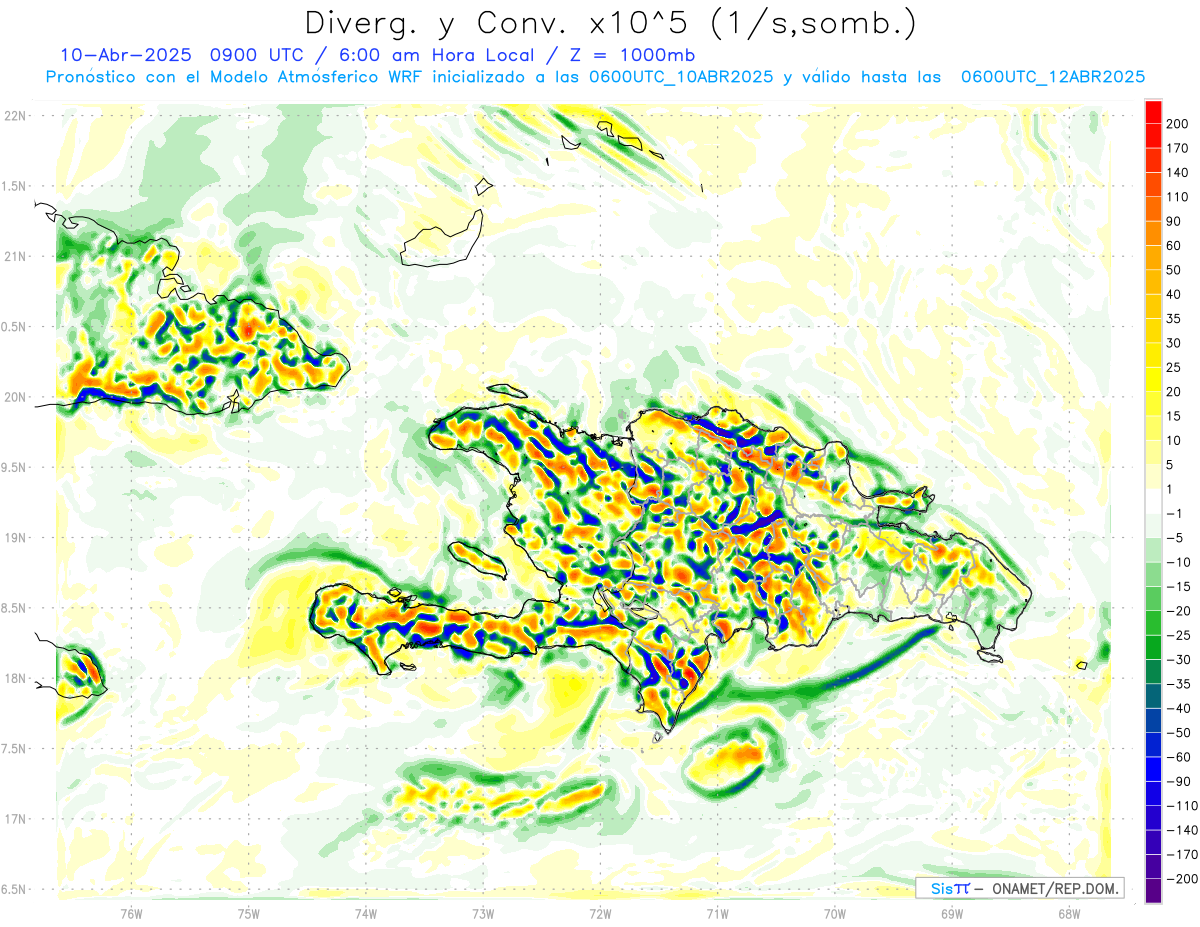Click the white swatch between 1 and -1
This screenshot has width=1200, height=927.
tap(1153, 502)
